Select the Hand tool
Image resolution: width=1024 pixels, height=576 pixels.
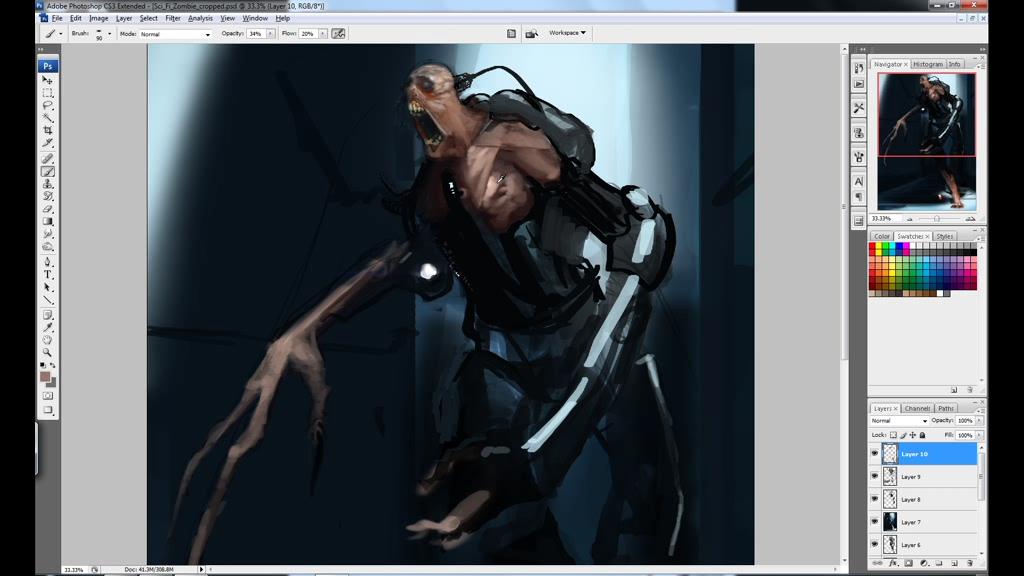tap(48, 340)
